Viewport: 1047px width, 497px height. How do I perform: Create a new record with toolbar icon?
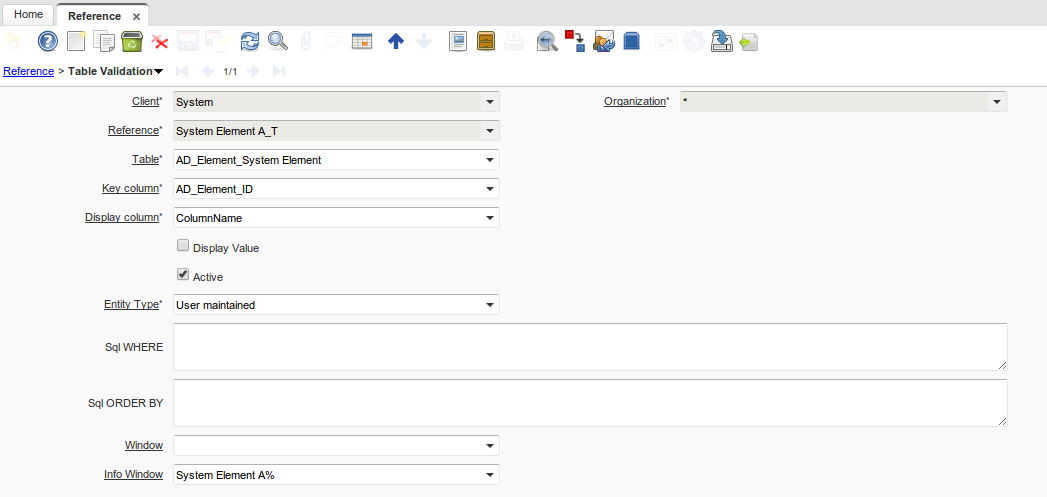pos(76,41)
